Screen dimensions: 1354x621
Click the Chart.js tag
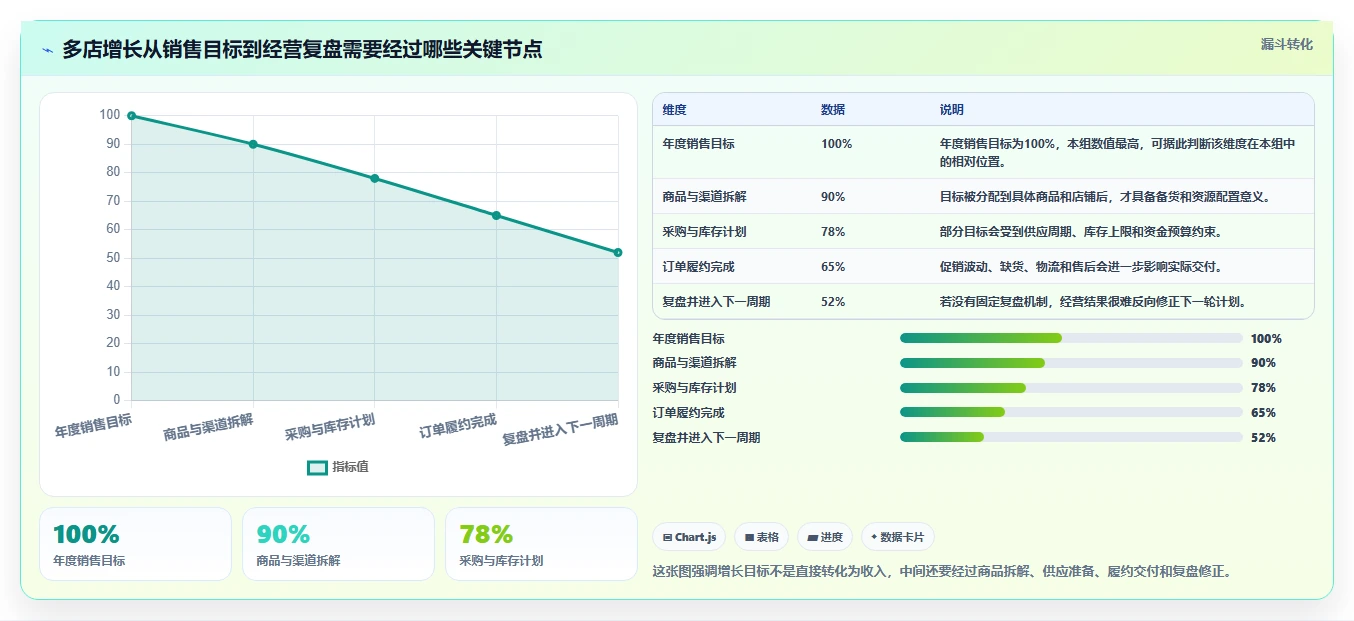(689, 537)
